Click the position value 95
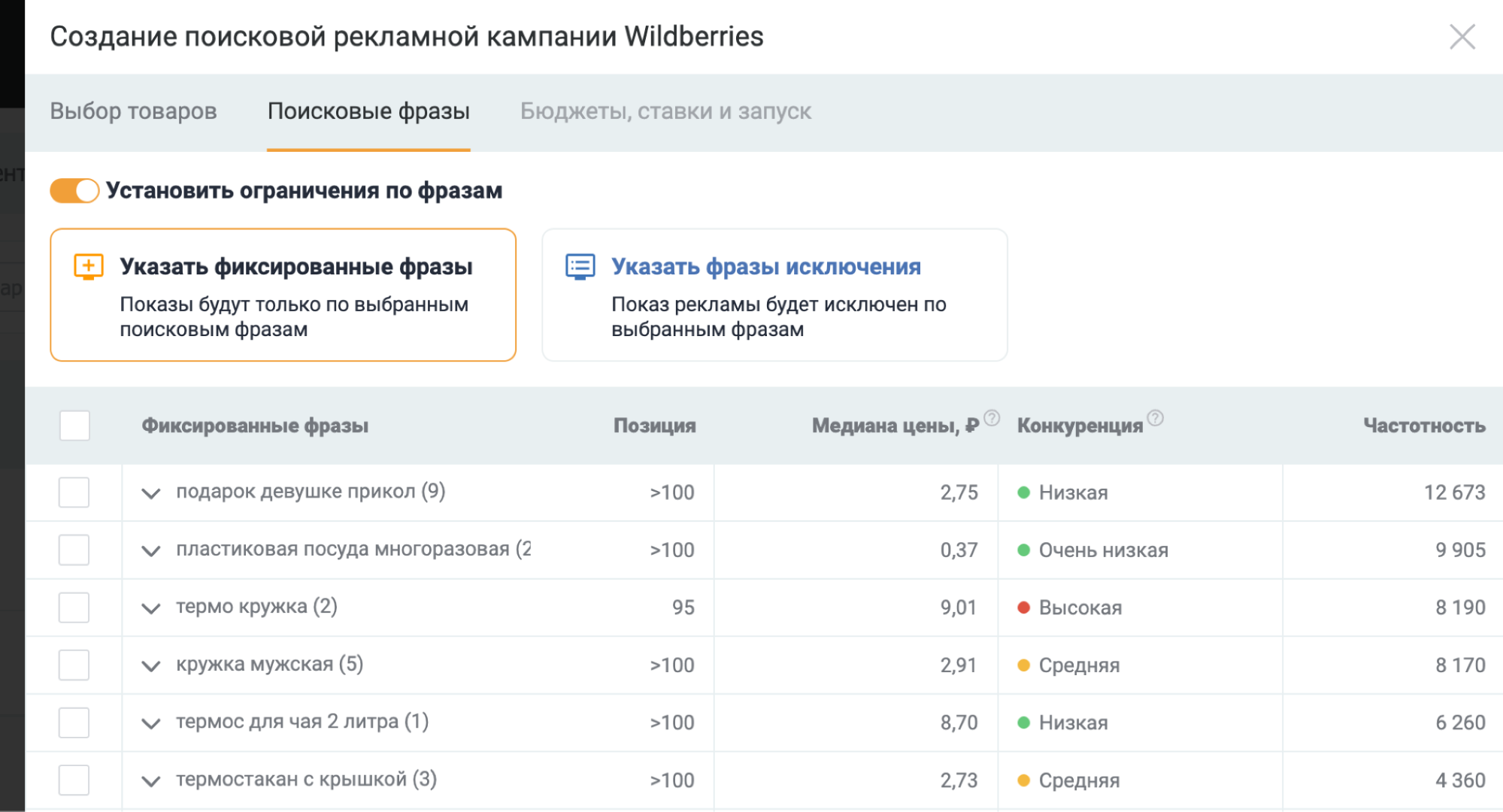1503x812 pixels. (x=683, y=607)
